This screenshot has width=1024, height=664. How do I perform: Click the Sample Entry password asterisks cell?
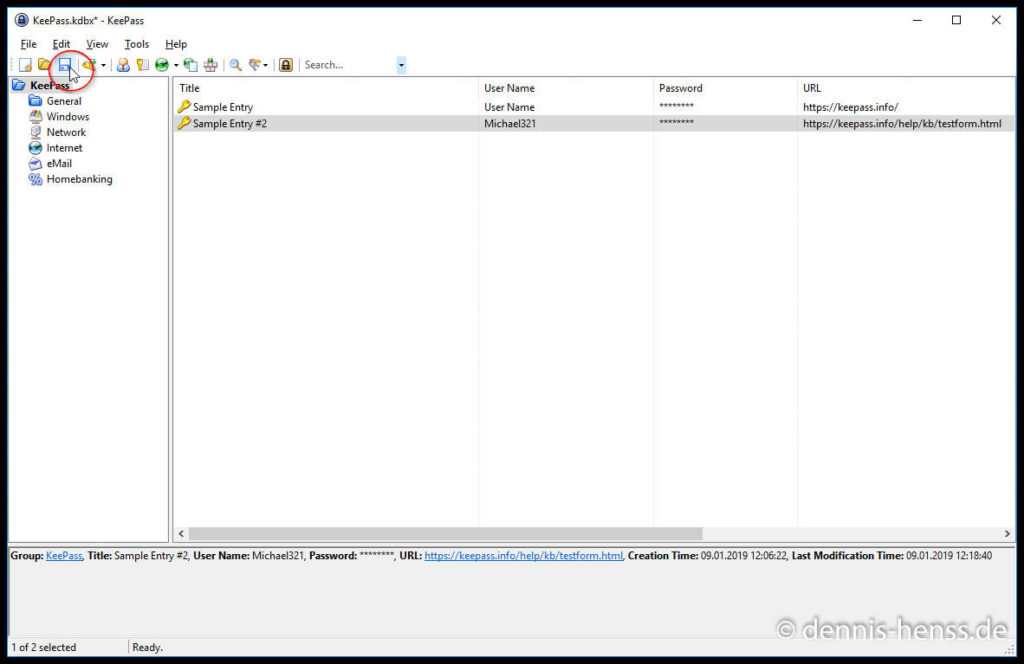pyautogui.click(x=676, y=106)
